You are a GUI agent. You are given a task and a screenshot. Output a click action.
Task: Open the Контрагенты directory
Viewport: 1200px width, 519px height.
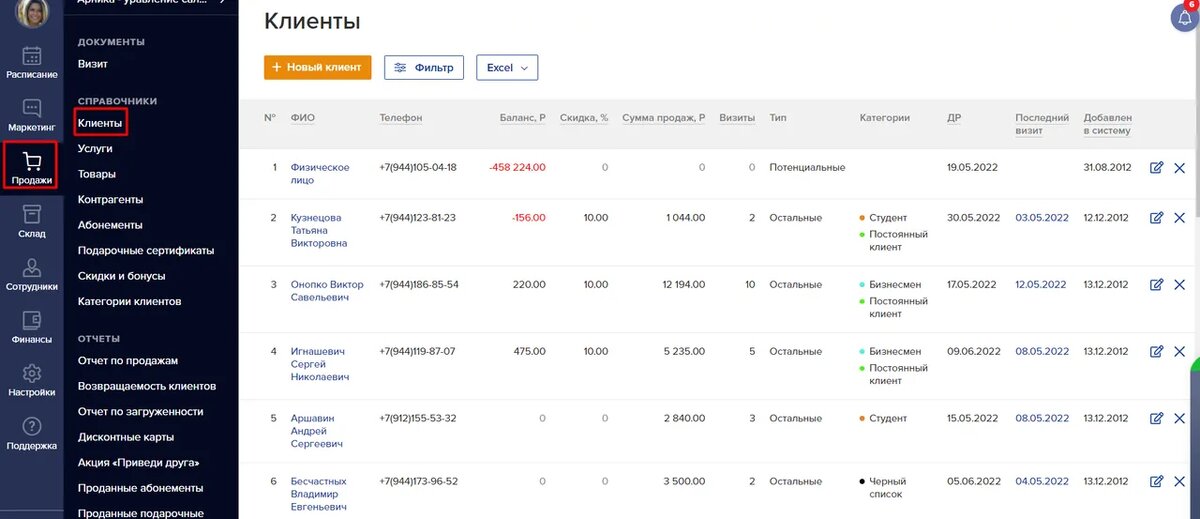tap(110, 200)
